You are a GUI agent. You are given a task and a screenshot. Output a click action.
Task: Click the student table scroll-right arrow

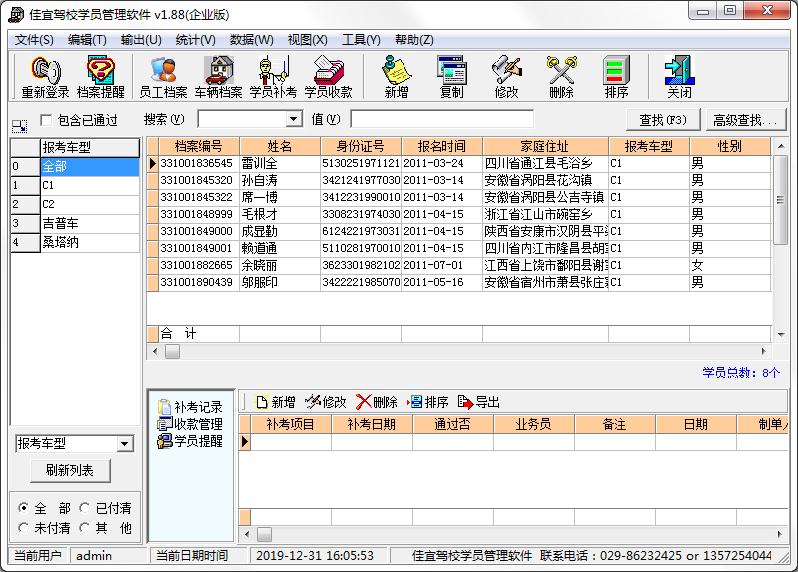tap(763, 352)
